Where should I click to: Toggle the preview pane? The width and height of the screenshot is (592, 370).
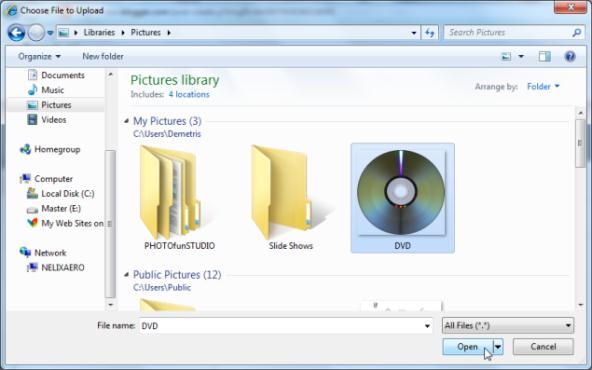tap(544, 57)
